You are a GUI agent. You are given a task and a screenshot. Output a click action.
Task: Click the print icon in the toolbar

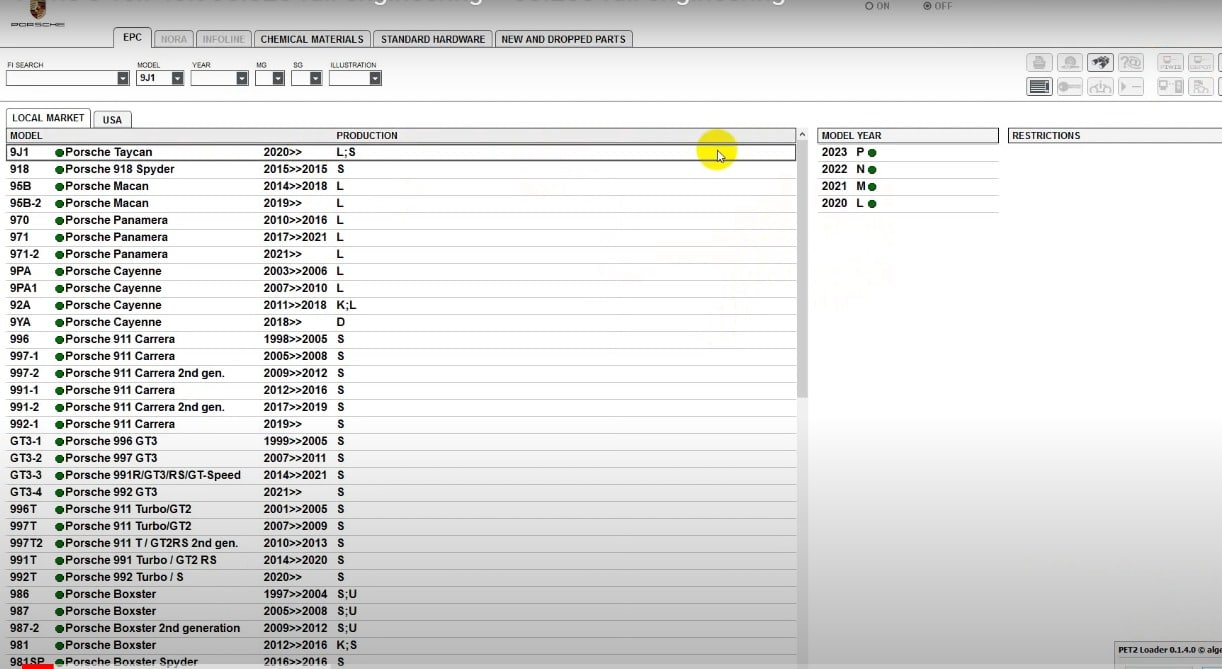1039,63
